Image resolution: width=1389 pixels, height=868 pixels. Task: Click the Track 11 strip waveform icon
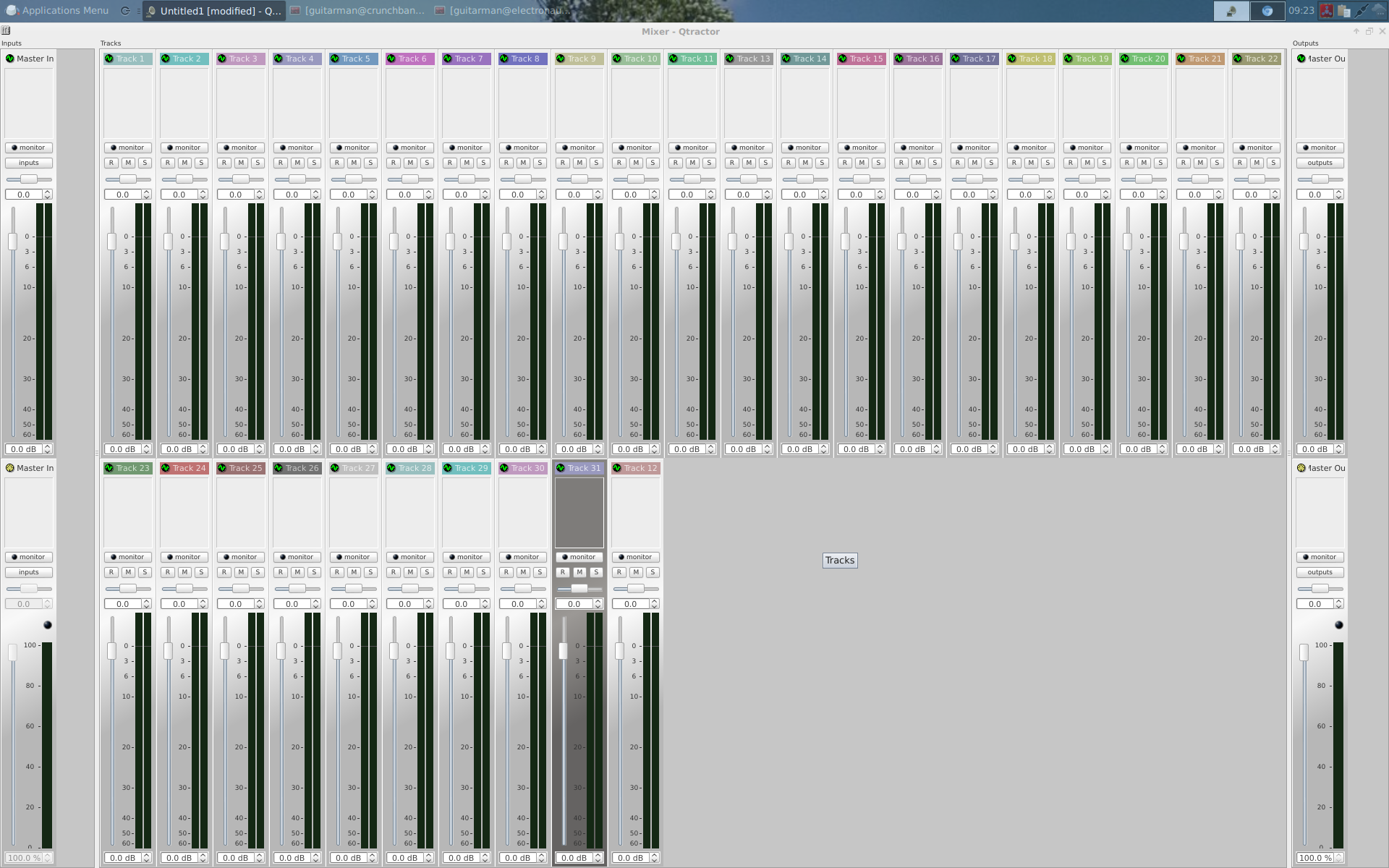(674, 59)
